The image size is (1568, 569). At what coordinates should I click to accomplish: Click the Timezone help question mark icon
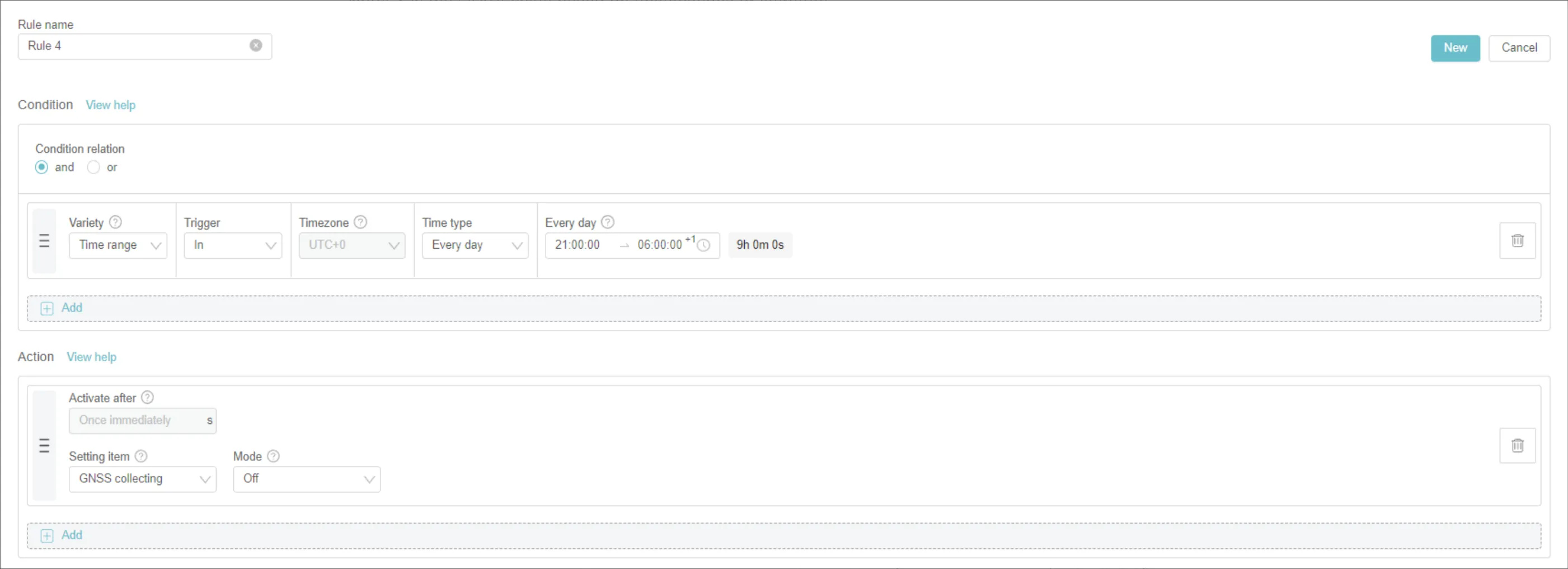point(360,222)
